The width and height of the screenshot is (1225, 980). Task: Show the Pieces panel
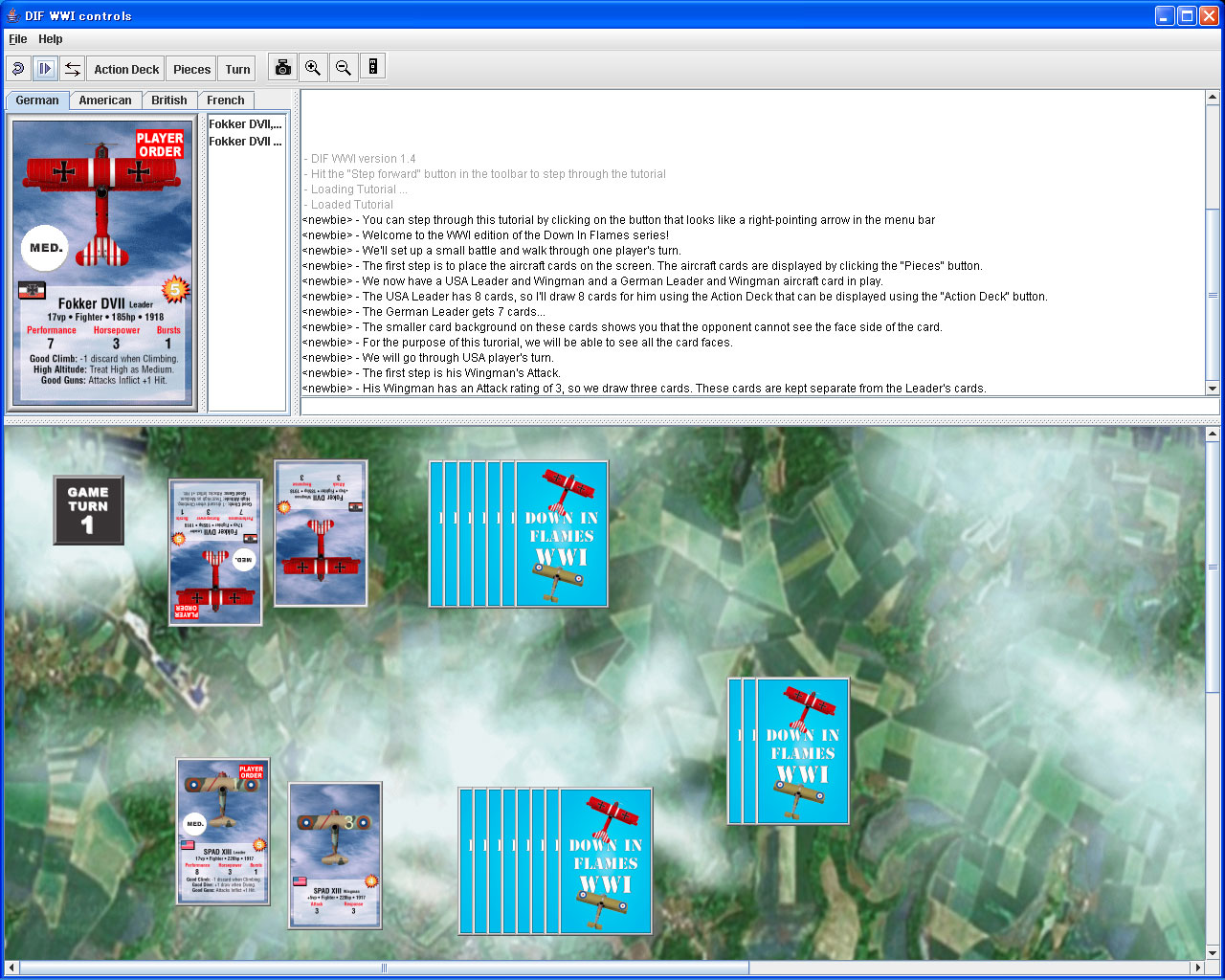point(191,68)
